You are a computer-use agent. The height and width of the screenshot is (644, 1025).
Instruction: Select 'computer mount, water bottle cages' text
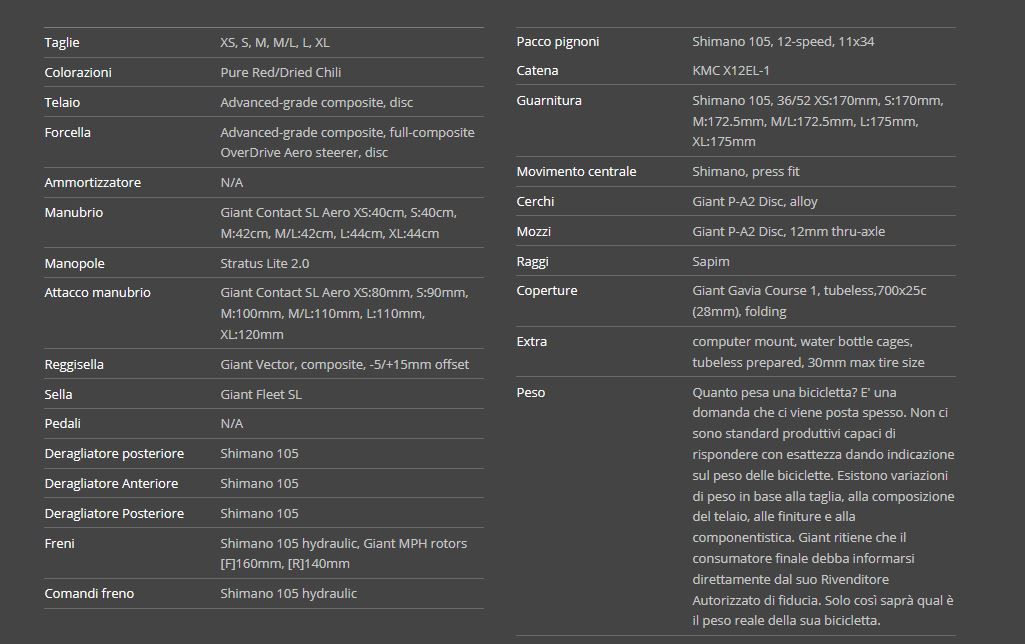pos(802,342)
